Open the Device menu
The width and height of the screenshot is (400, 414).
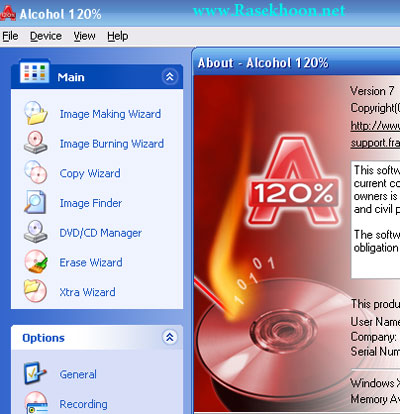(46, 36)
